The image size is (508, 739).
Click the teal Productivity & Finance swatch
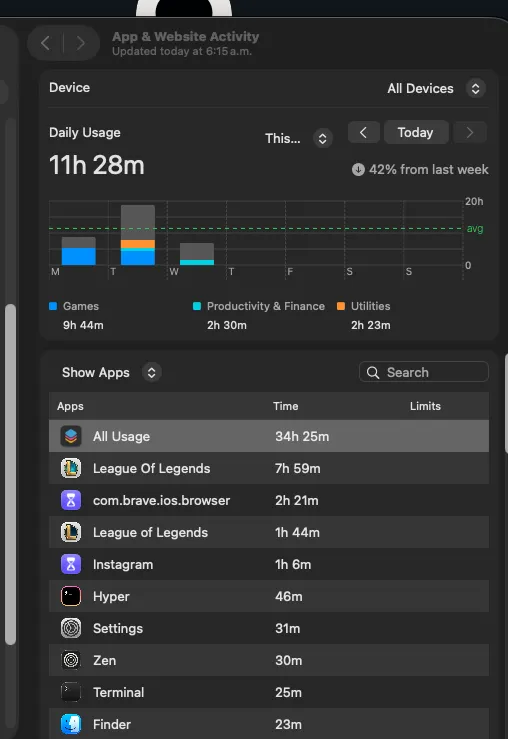tap(197, 306)
